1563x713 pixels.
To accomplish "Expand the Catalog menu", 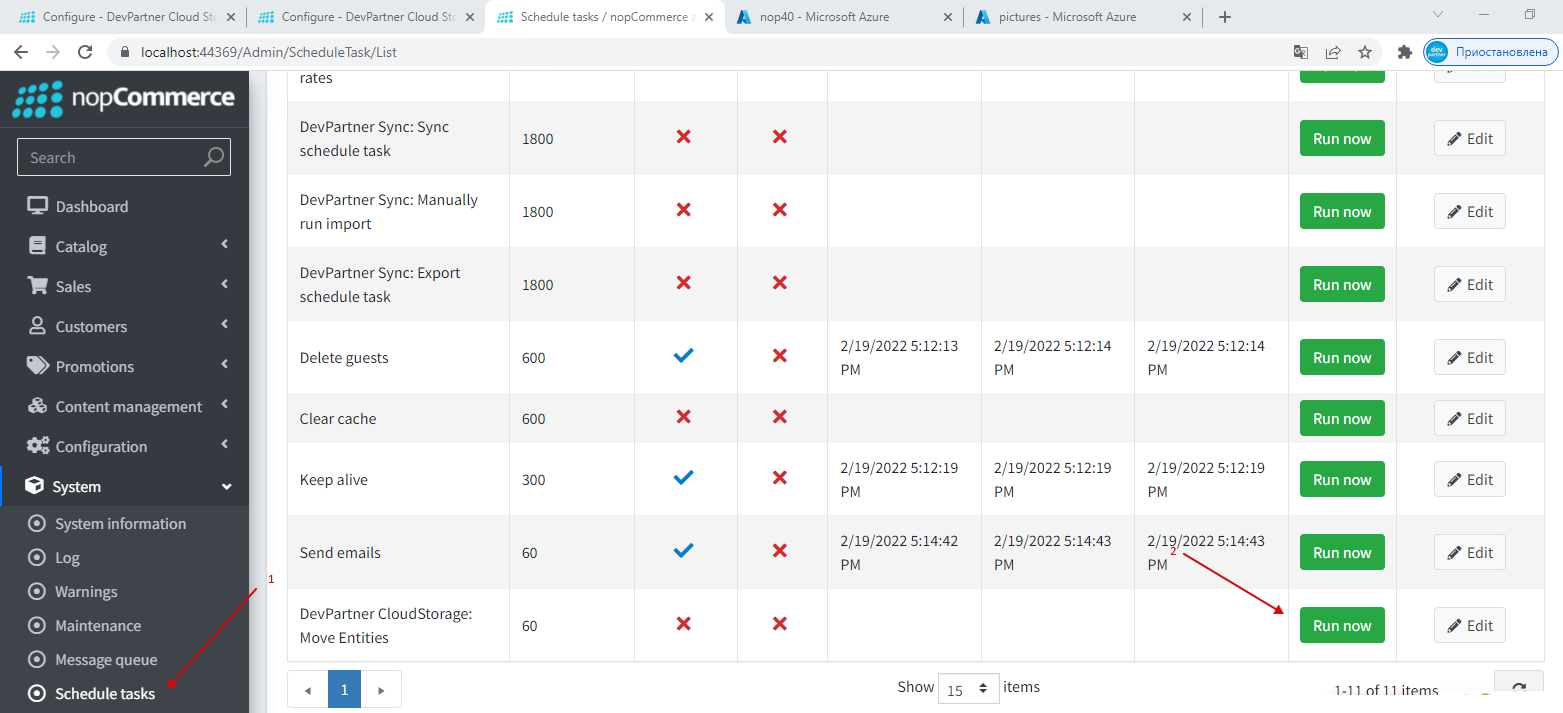I will coord(124,246).
